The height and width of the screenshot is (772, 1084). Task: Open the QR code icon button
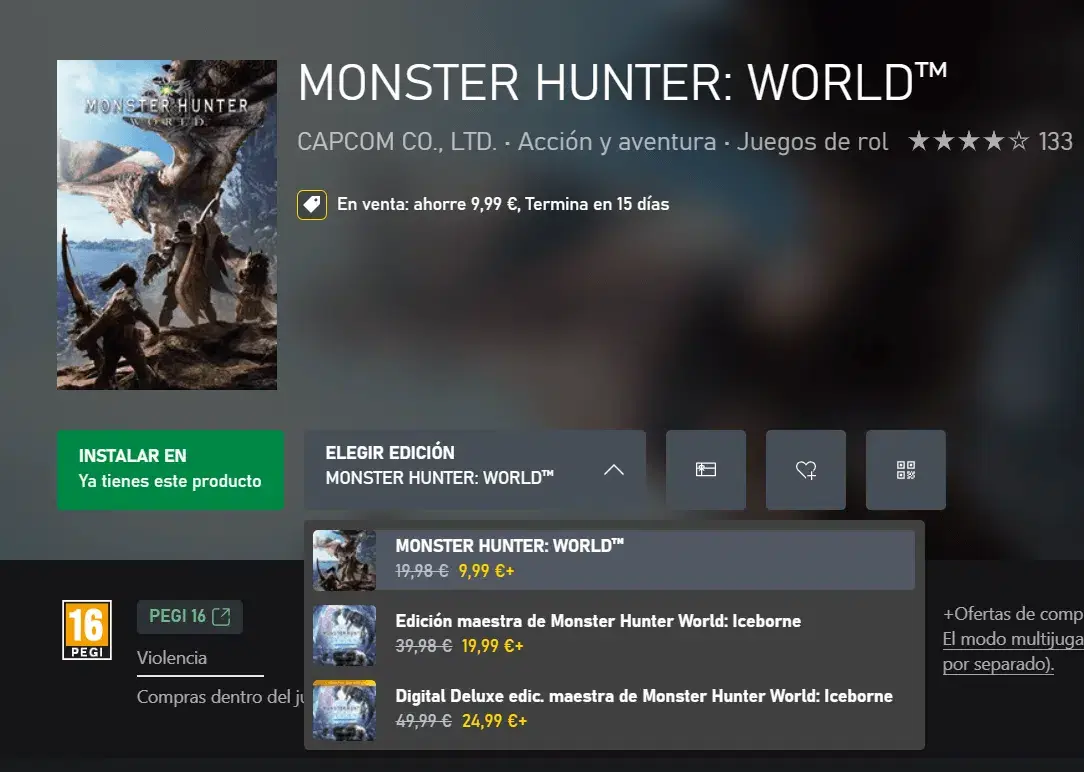(x=906, y=470)
